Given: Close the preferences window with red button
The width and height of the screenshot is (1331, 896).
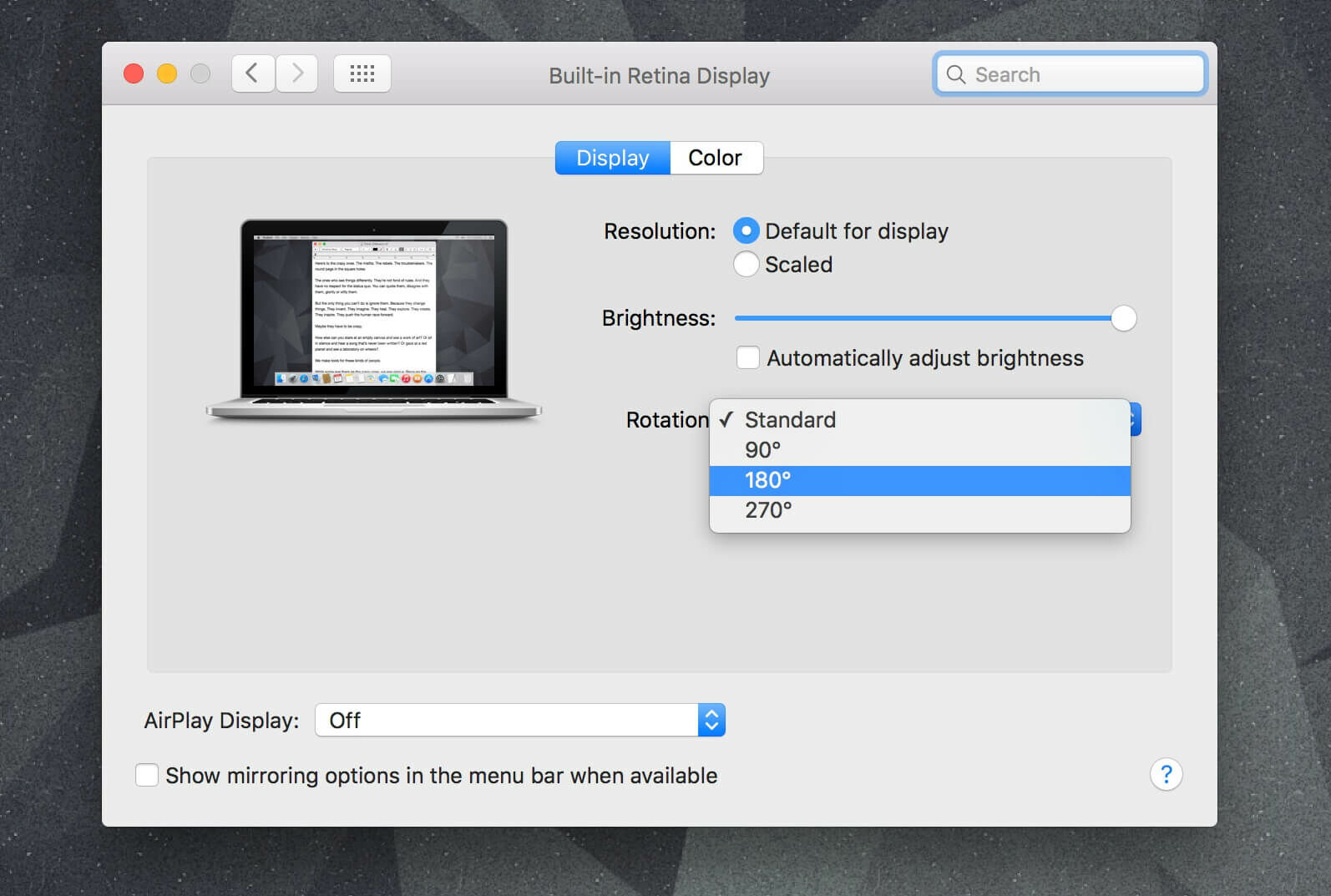Looking at the screenshot, I should (134, 74).
